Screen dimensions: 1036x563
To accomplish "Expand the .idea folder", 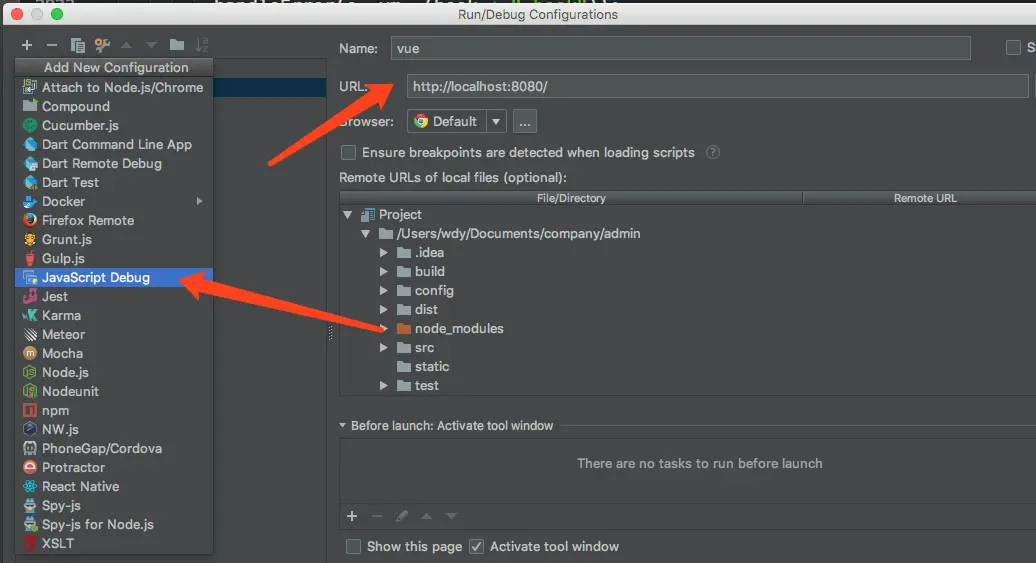I will coord(383,253).
